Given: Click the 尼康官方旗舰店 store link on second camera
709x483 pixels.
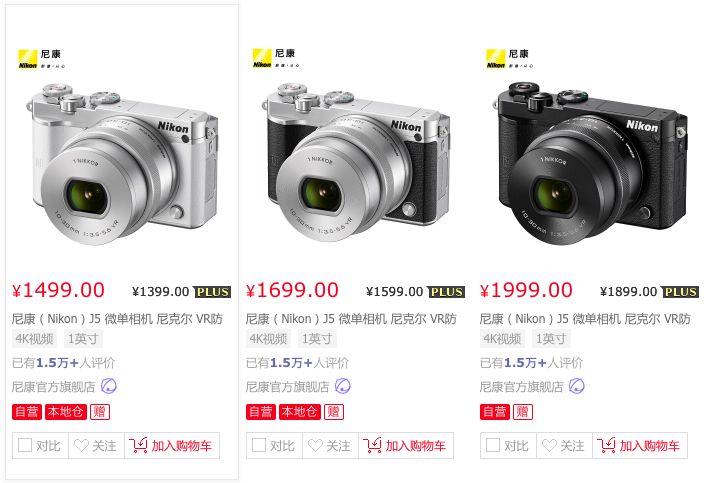Looking at the screenshot, I should pyautogui.click(x=287, y=387).
